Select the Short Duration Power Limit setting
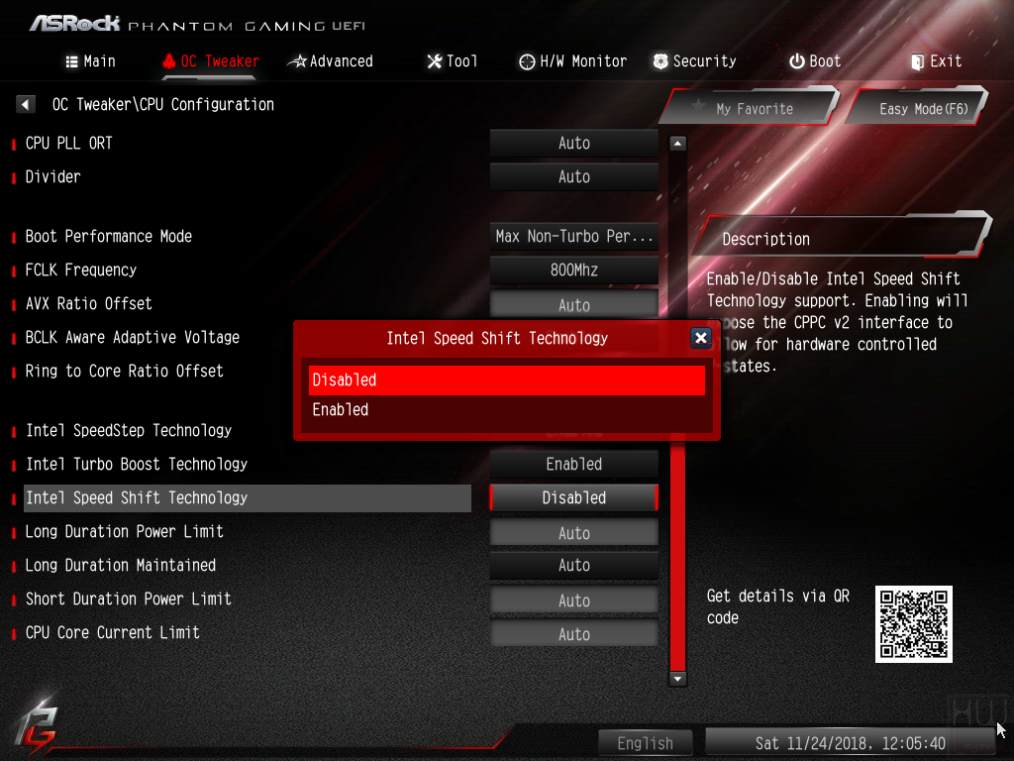 pos(128,599)
